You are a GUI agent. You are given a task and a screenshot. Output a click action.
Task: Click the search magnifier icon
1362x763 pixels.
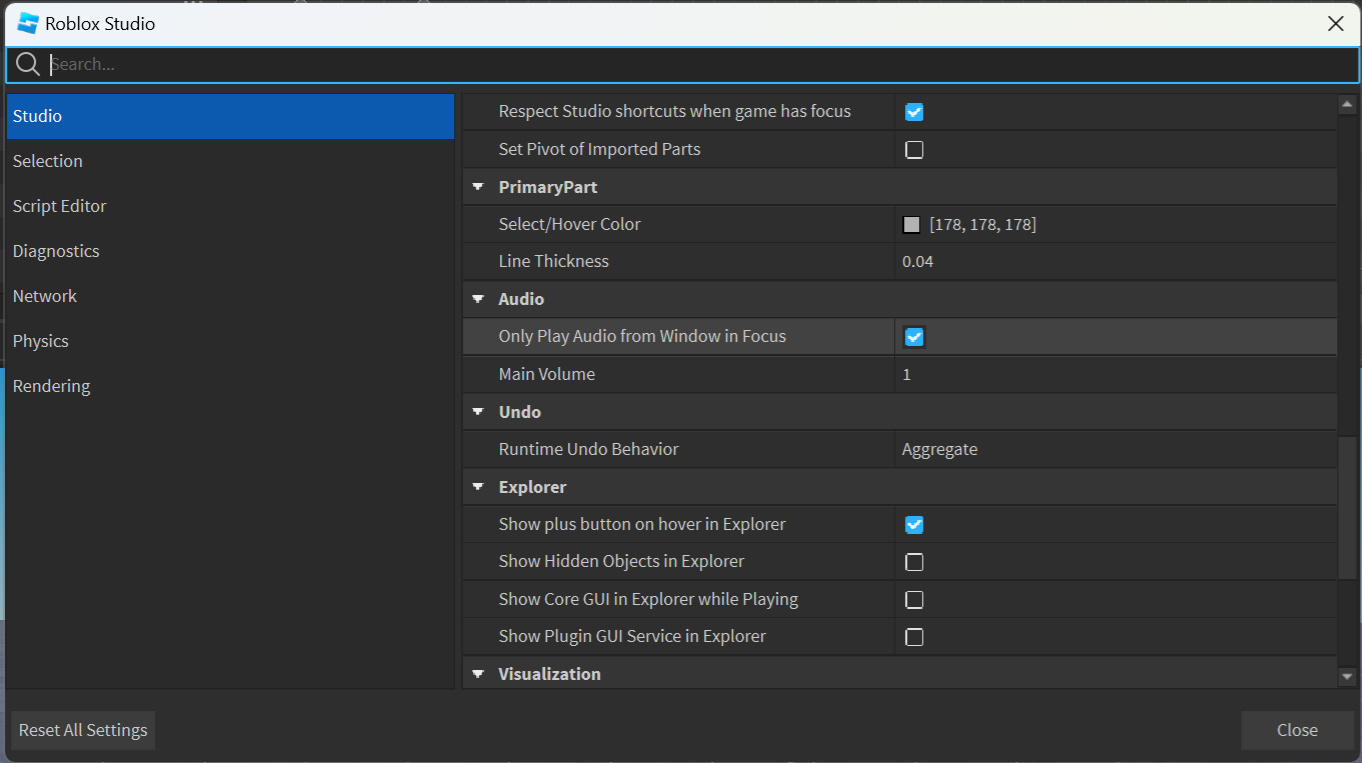(28, 65)
